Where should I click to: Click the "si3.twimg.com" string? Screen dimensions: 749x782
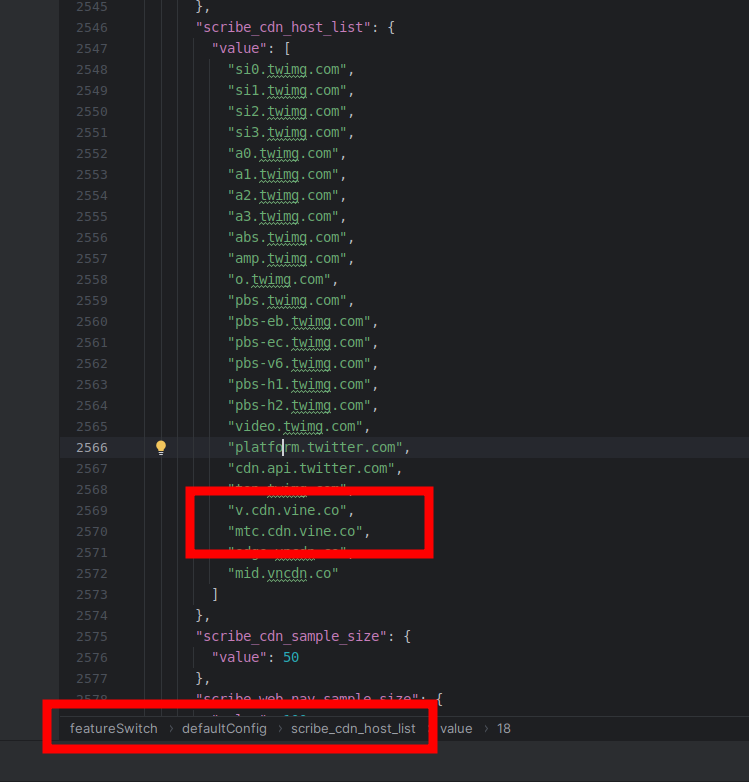(x=287, y=132)
